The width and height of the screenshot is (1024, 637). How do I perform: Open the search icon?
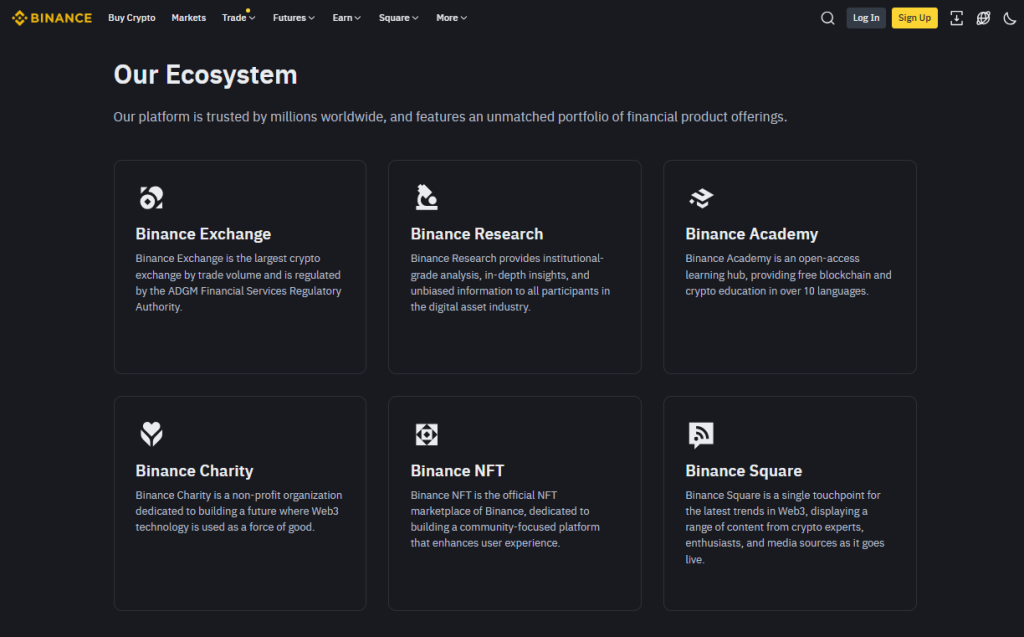click(827, 17)
